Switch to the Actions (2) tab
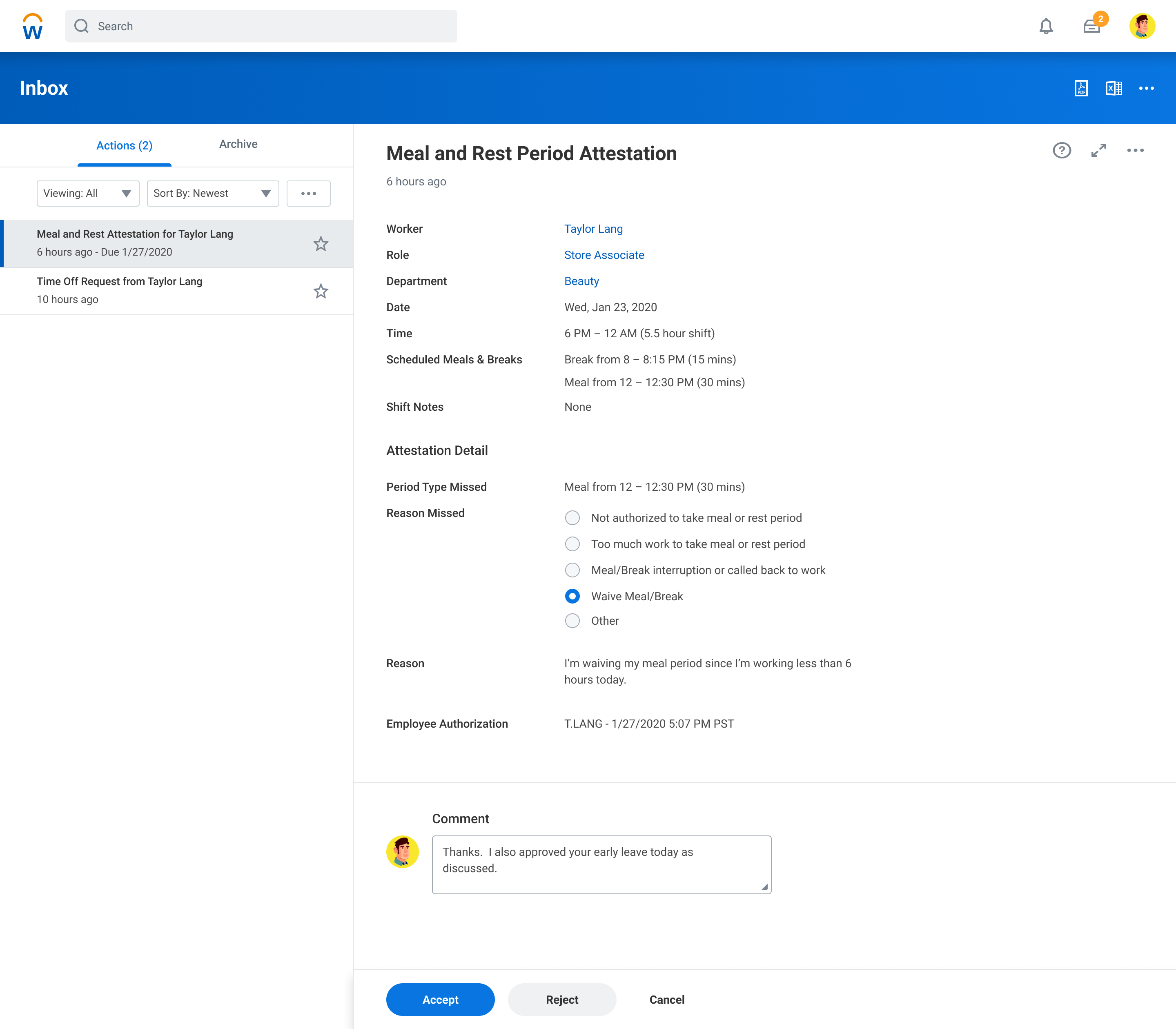Viewport: 1176px width, 1029px height. coord(124,145)
